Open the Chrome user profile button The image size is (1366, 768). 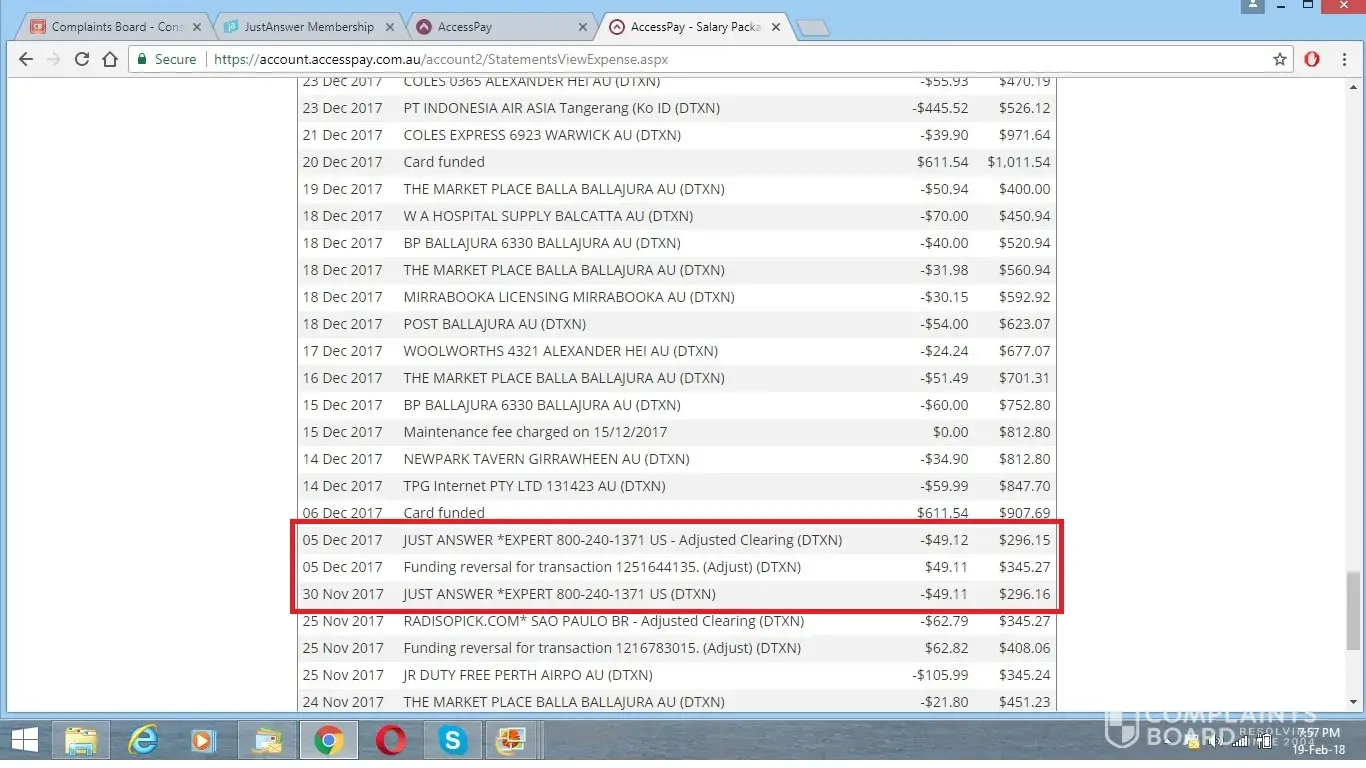tap(1251, 6)
